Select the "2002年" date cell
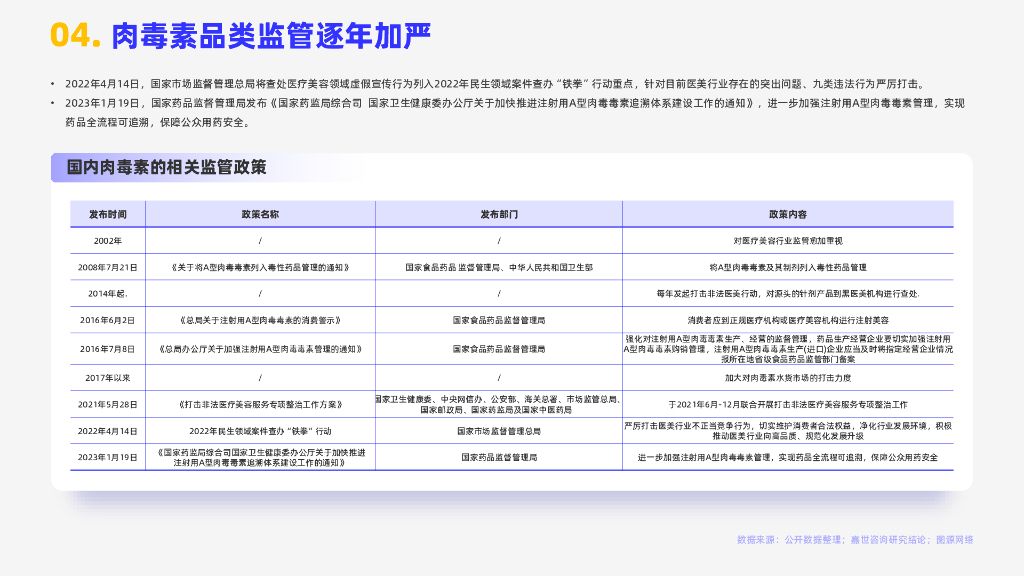 click(107, 241)
